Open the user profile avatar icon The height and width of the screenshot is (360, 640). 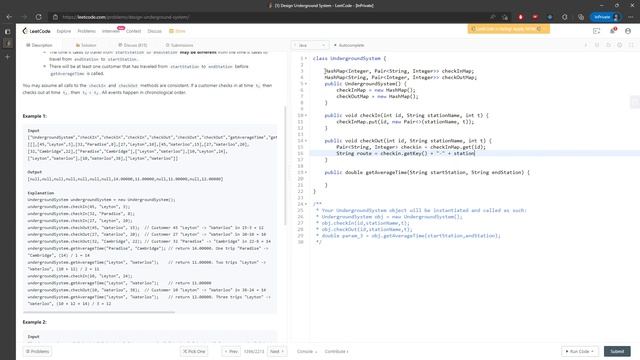coord(628,31)
